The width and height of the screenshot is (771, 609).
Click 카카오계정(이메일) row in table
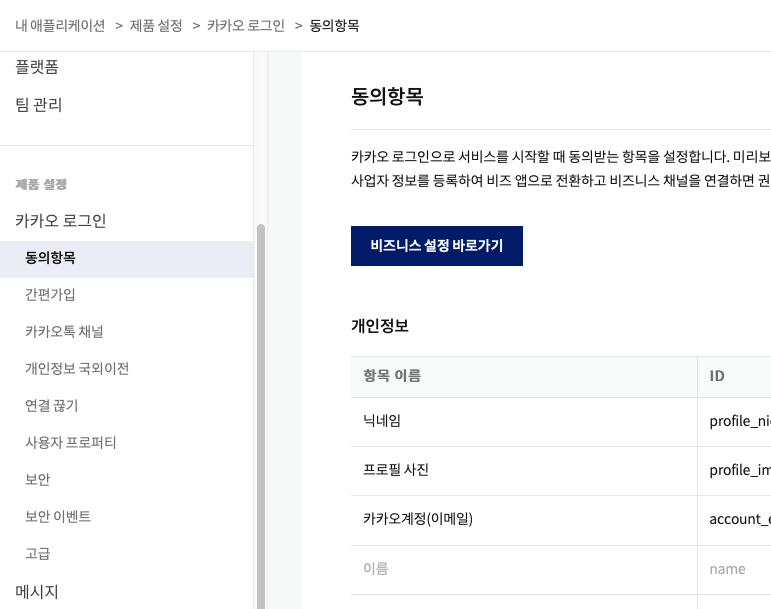(x=561, y=520)
